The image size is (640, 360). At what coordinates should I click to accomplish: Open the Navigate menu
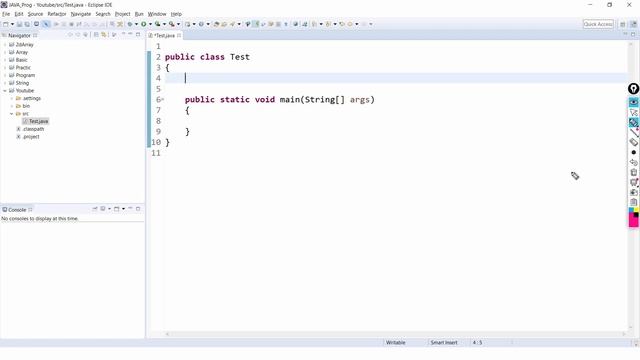(x=81, y=14)
